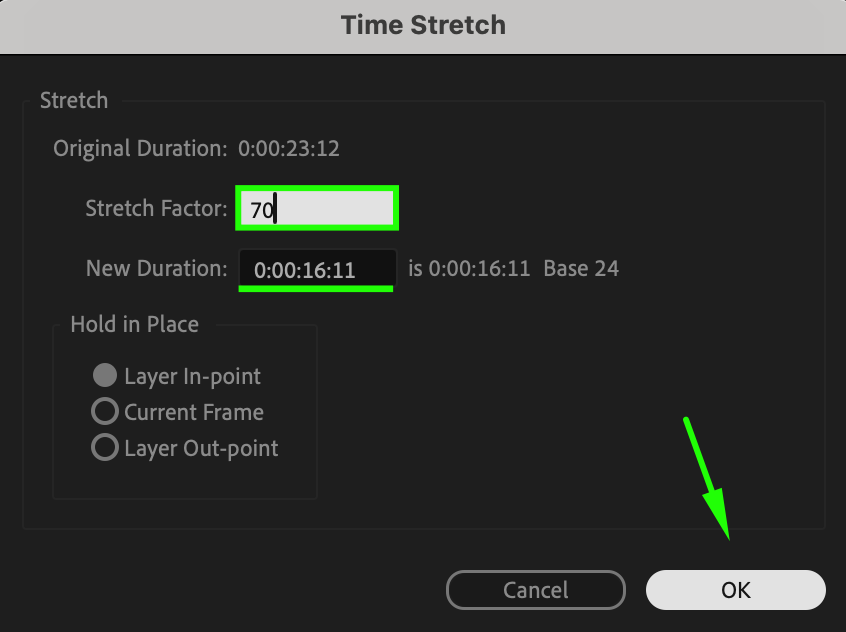Click the "New Duration:" label
Image resolution: width=846 pixels, height=632 pixels.
[x=157, y=268]
